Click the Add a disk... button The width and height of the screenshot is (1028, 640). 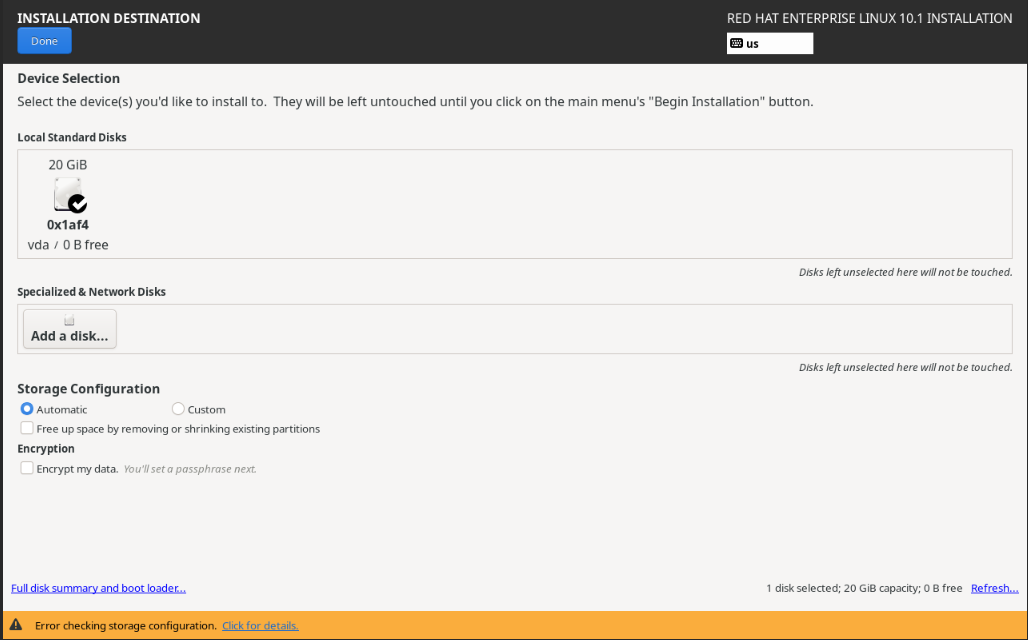(69, 329)
